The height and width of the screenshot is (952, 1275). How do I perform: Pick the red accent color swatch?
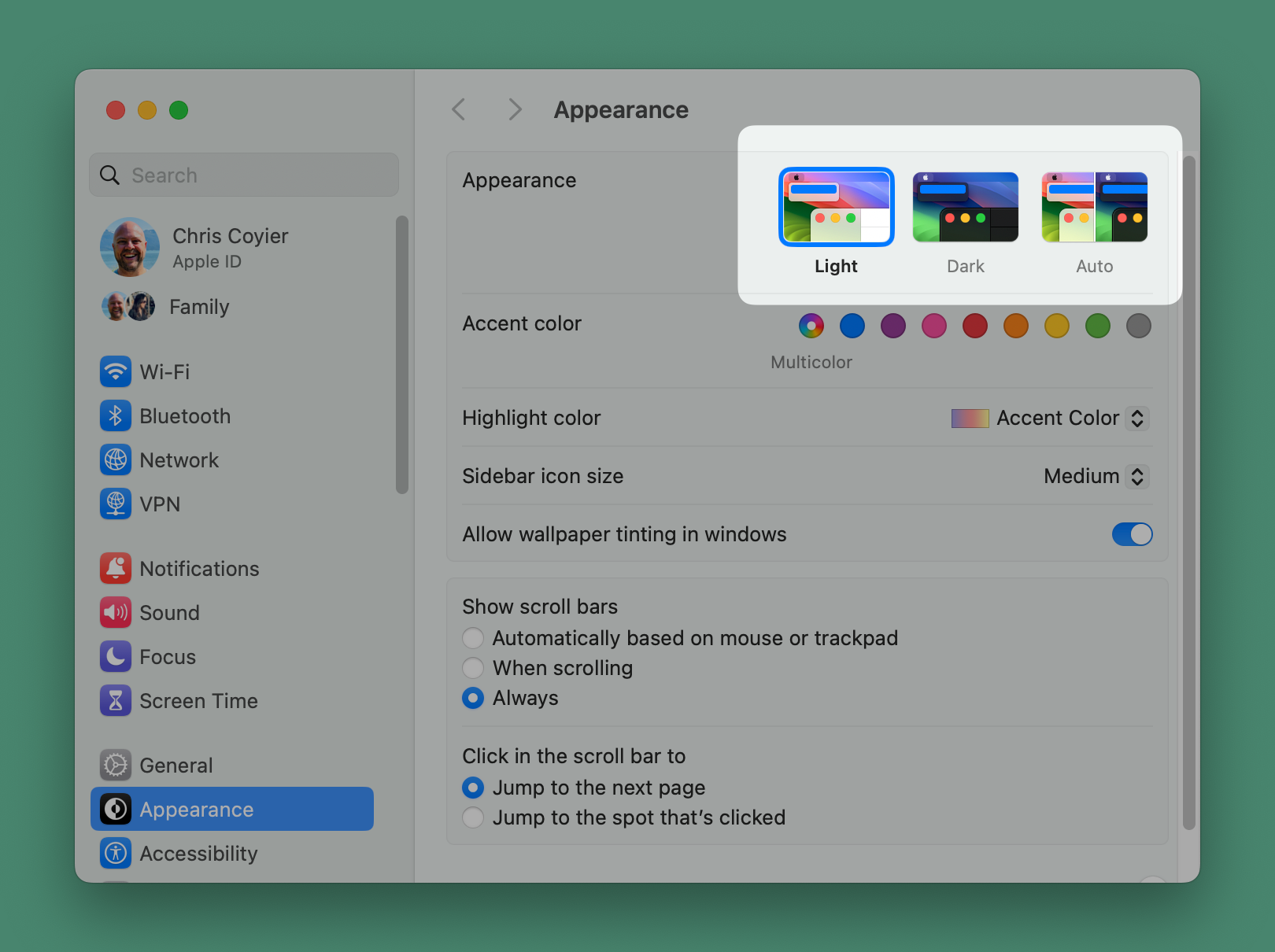click(x=974, y=326)
